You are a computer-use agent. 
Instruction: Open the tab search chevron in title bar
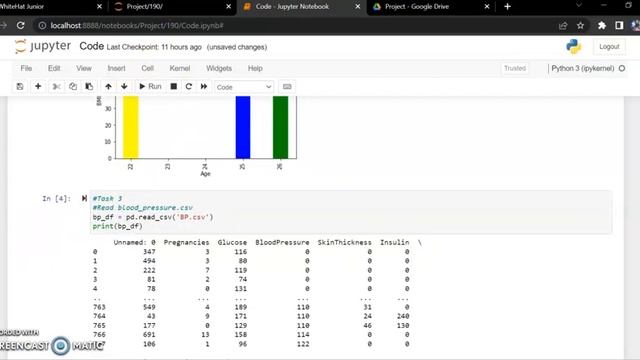tap(578, 6)
